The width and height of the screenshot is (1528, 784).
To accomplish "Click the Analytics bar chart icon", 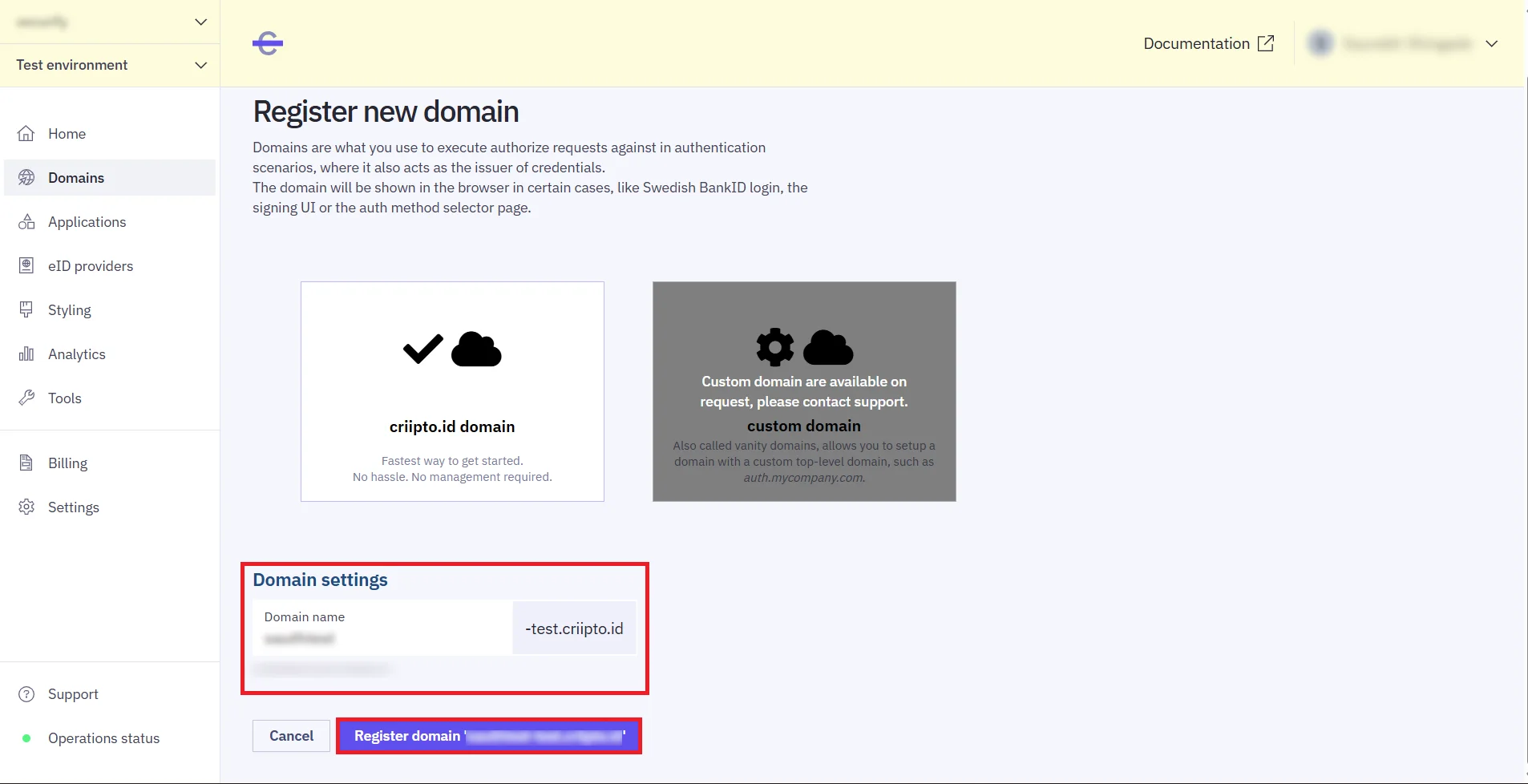I will click(26, 354).
